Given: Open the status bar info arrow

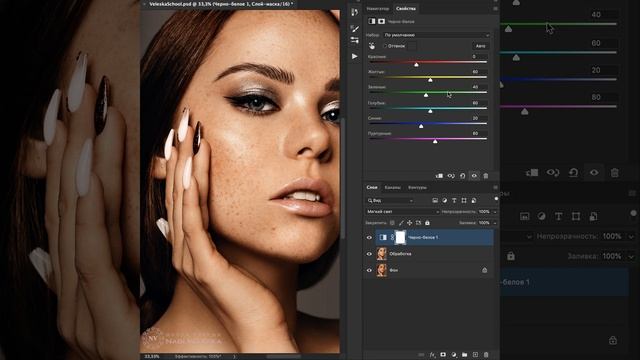Looking at the screenshot, I should coord(234,356).
